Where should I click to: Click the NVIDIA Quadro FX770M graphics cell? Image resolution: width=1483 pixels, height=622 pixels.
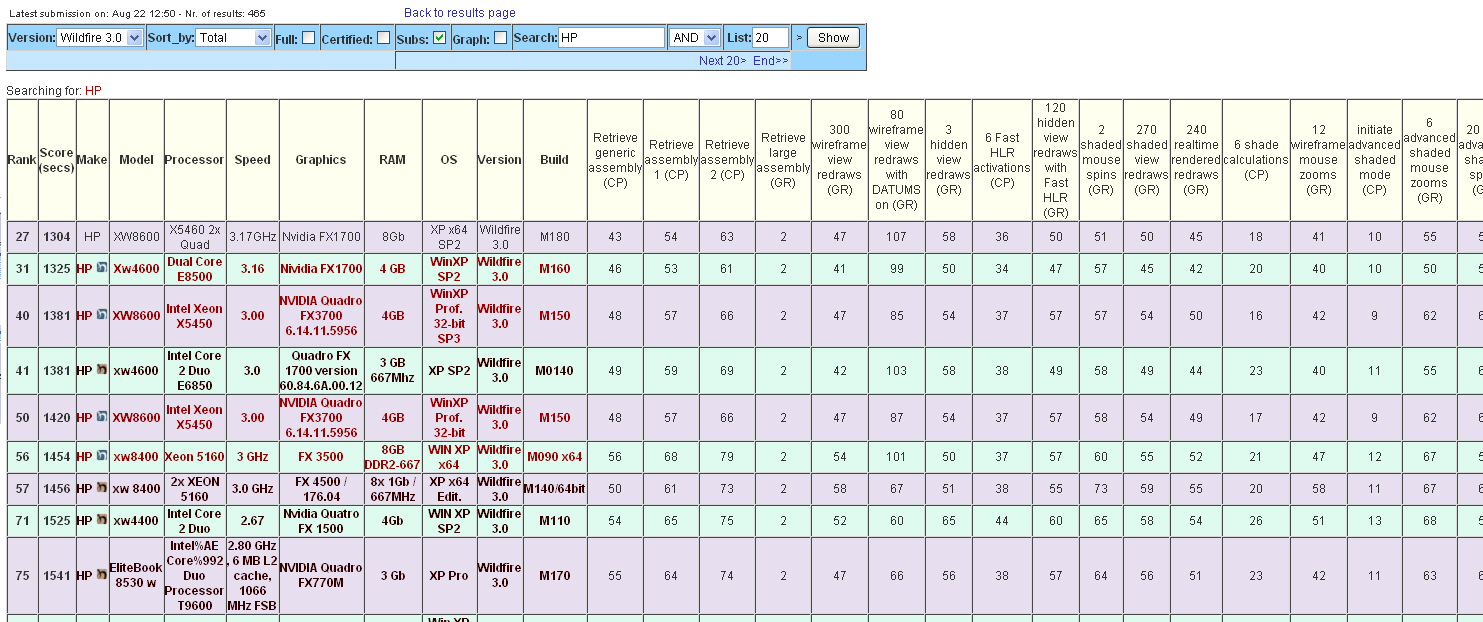pos(321,575)
